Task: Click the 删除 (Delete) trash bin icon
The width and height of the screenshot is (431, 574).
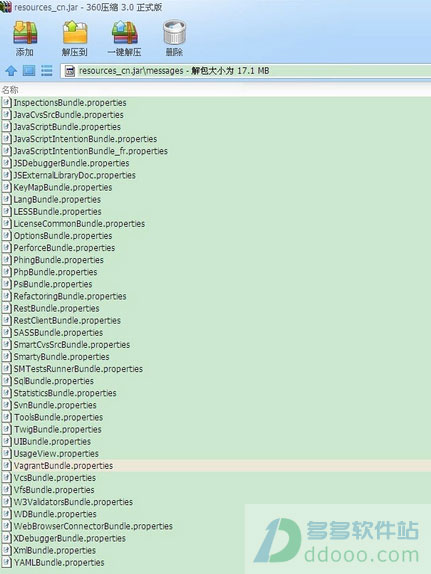Action: pos(174,33)
